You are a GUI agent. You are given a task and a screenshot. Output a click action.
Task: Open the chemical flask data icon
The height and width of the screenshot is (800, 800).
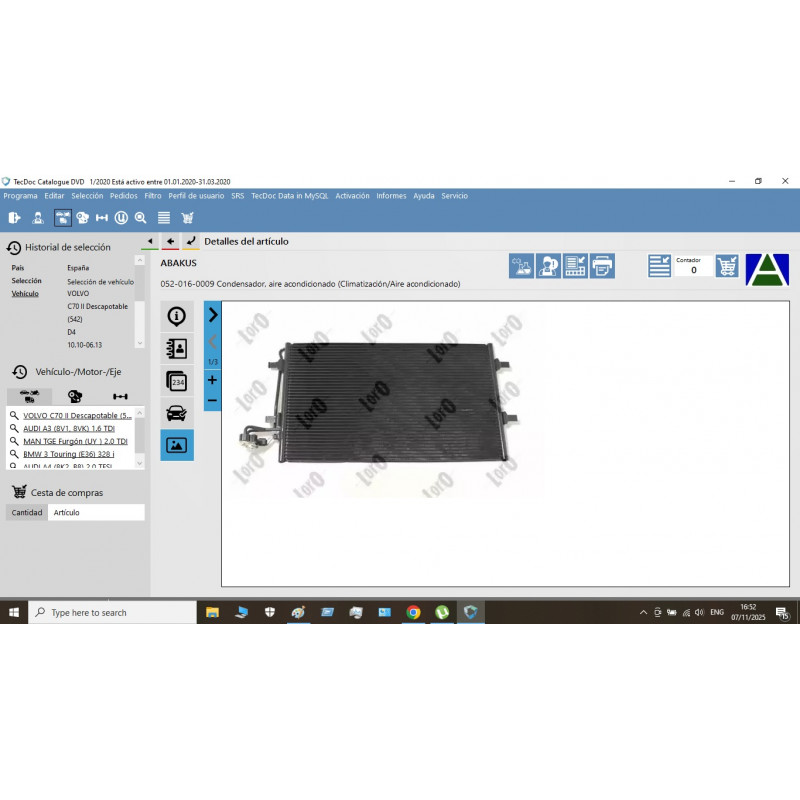click(521, 265)
